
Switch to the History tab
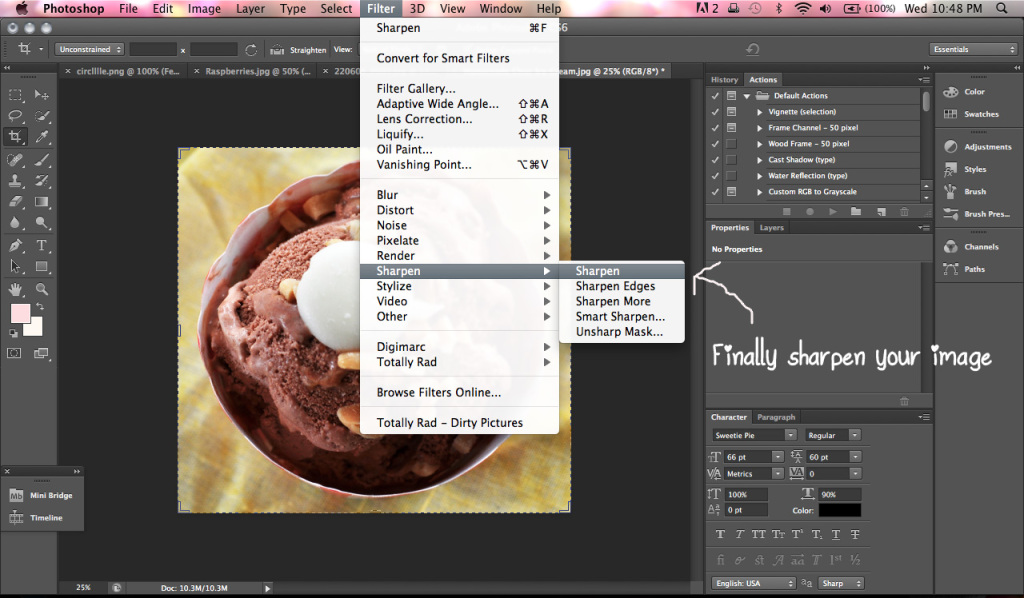(724, 80)
